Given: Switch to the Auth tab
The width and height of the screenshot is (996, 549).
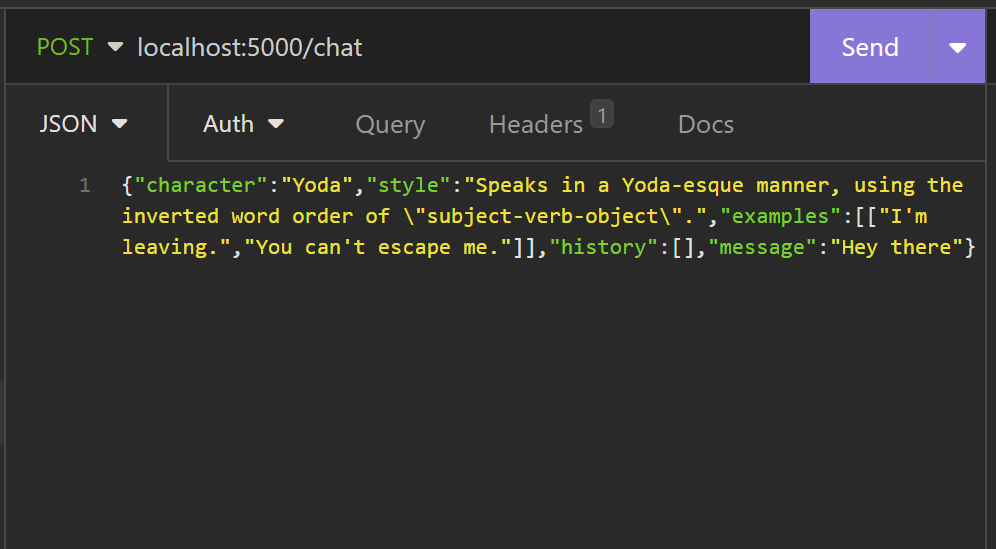Looking at the screenshot, I should [243, 123].
